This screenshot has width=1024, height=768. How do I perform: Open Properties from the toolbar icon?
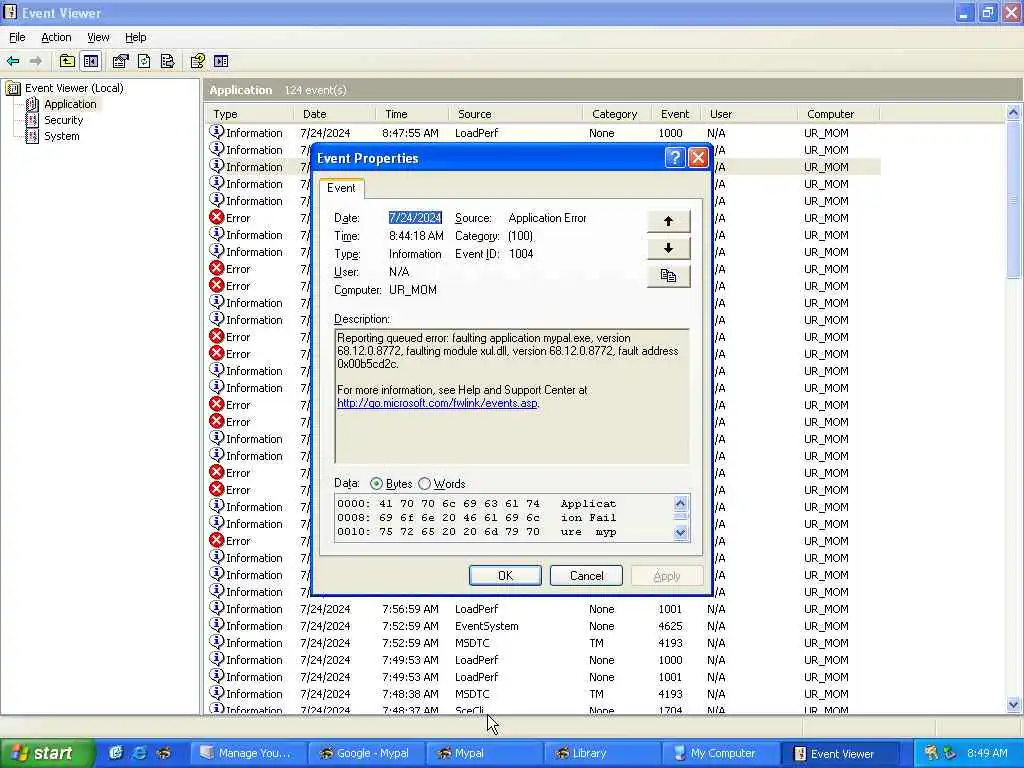pos(120,61)
